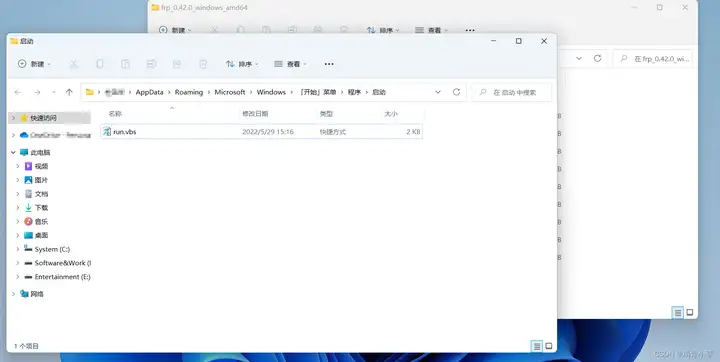The width and height of the screenshot is (720, 362).
Task: Go up one folder level arrow
Action: tap(69, 92)
